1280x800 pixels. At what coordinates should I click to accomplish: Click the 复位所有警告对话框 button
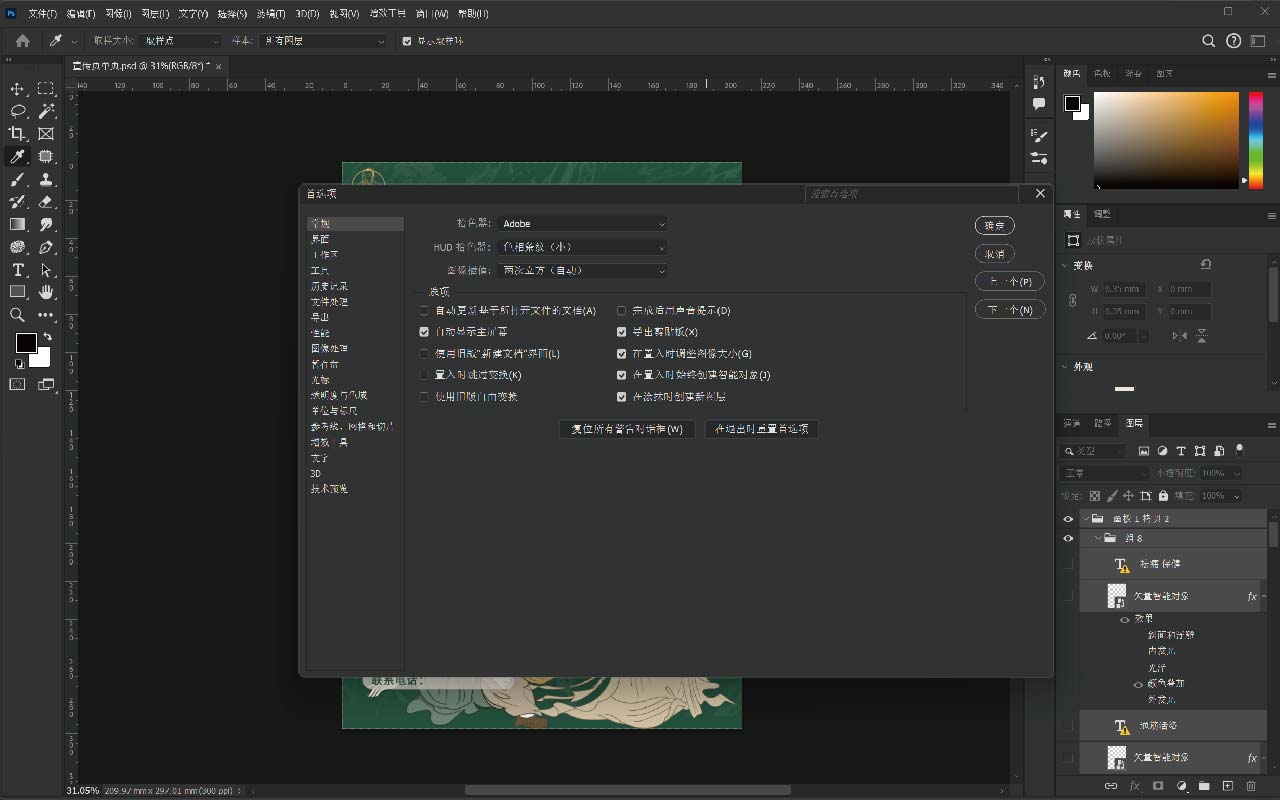click(626, 429)
